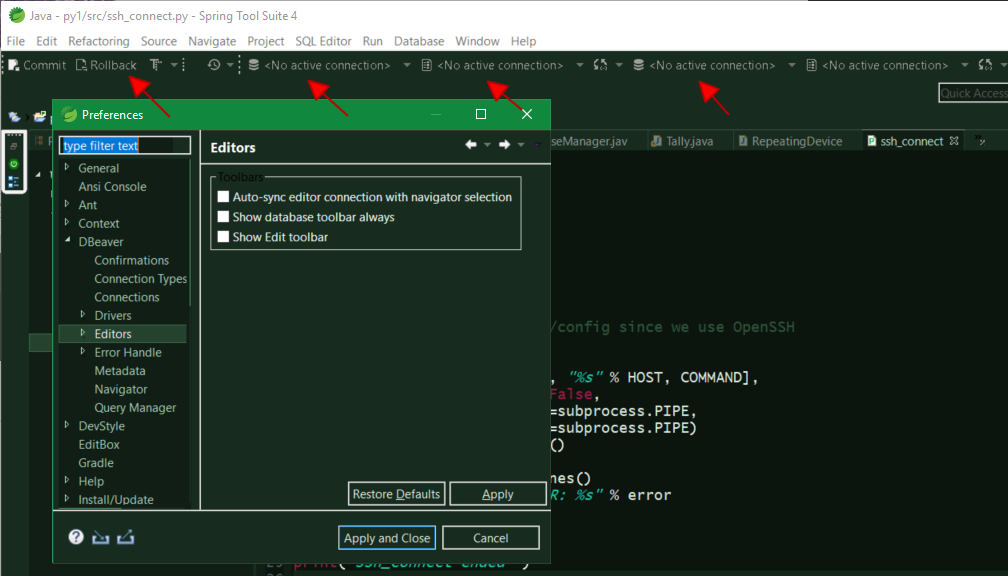Enable Auto-sync editor connection with navigator selection
This screenshot has width=1008, height=576.
[223, 197]
